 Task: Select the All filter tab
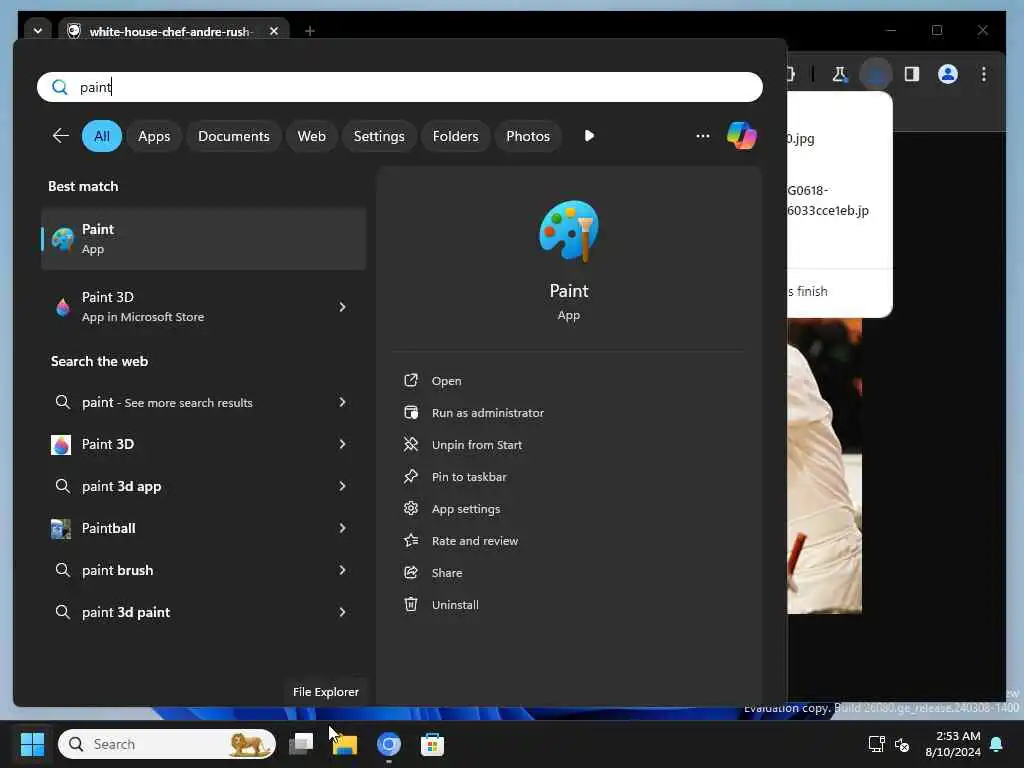pyautogui.click(x=102, y=136)
